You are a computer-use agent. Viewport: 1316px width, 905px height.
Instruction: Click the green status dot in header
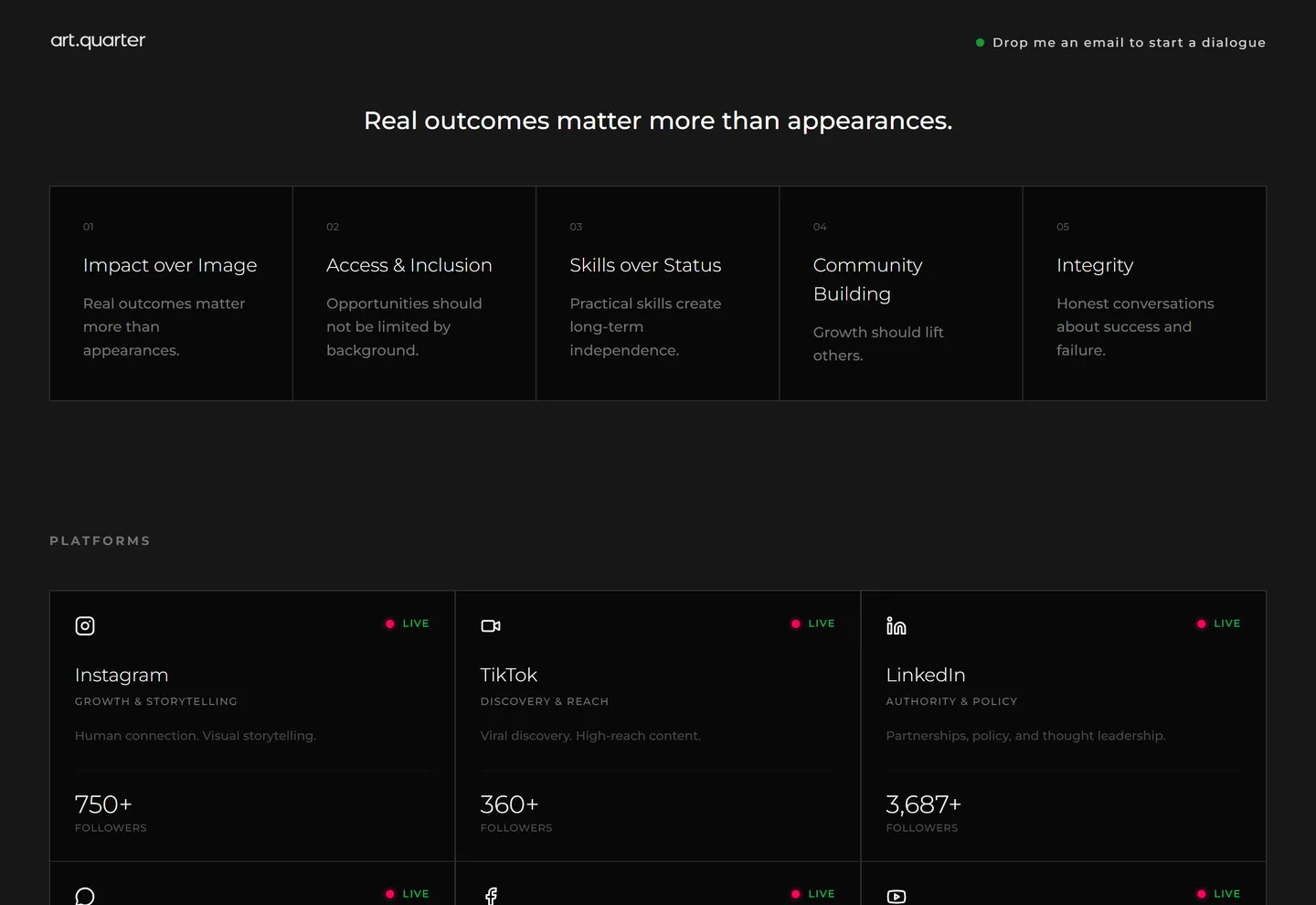980,42
